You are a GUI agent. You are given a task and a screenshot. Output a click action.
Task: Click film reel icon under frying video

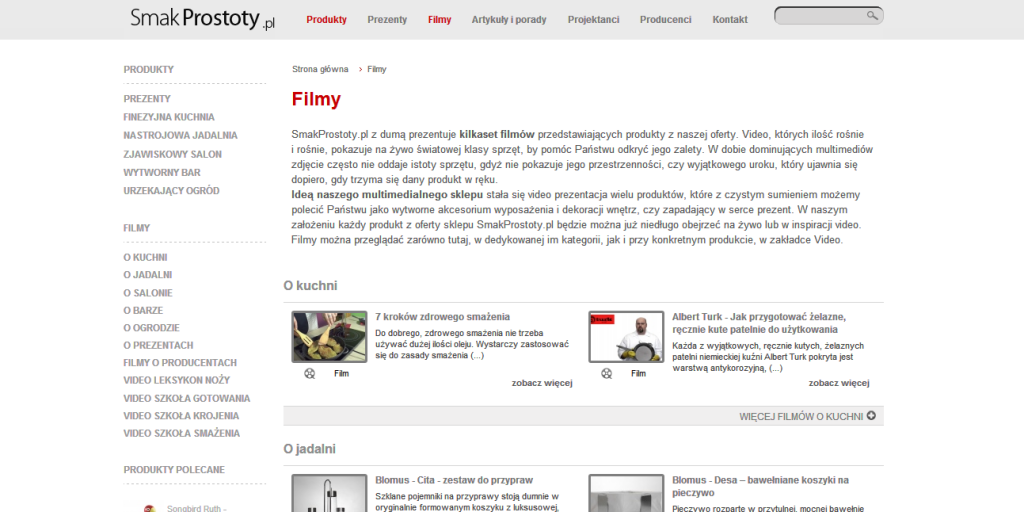(x=309, y=373)
